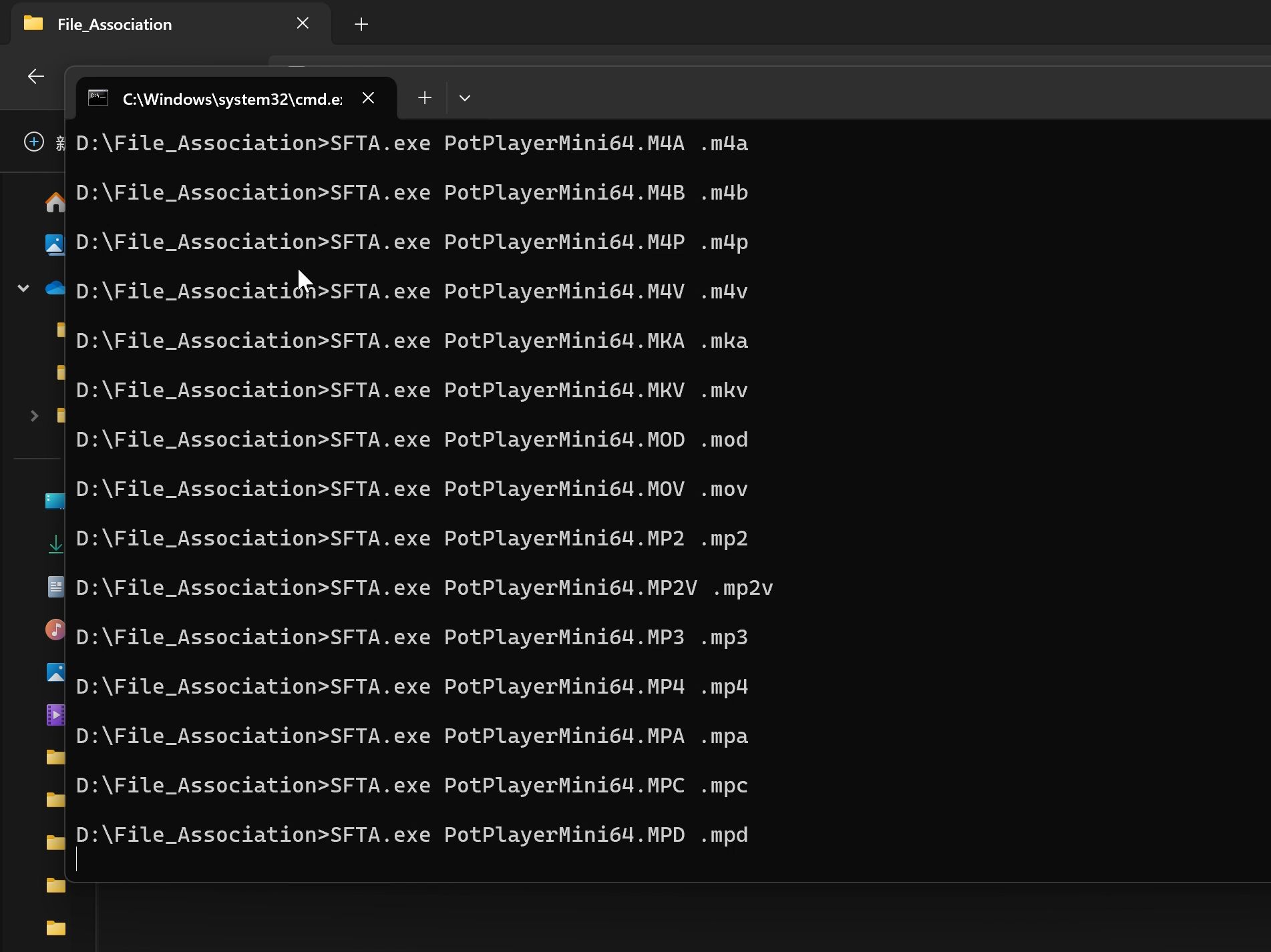Click the terminal command input line
This screenshot has width=1271, height=952.
pyautogui.click(x=267, y=861)
